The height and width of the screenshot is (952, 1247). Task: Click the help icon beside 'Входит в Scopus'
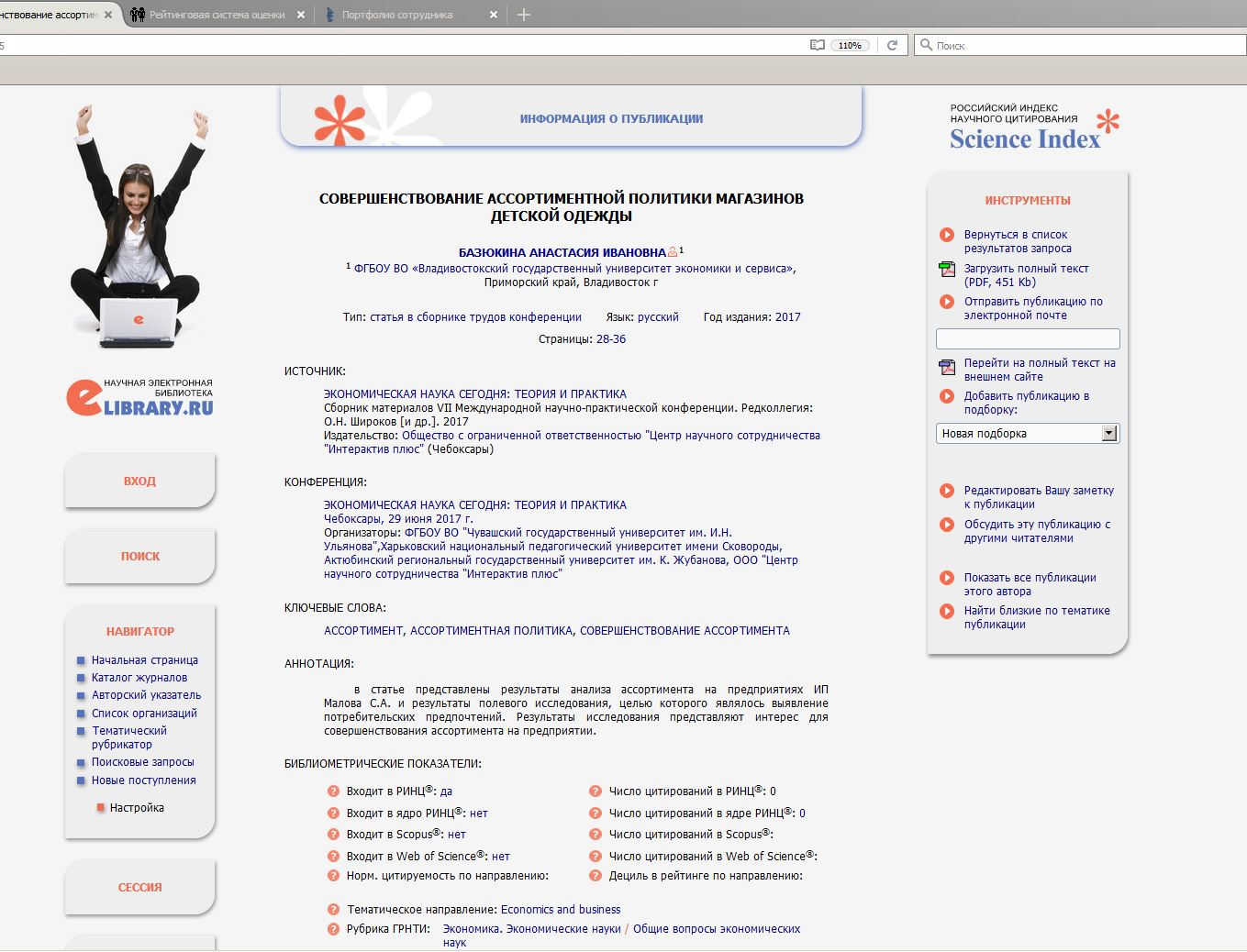pos(334,835)
